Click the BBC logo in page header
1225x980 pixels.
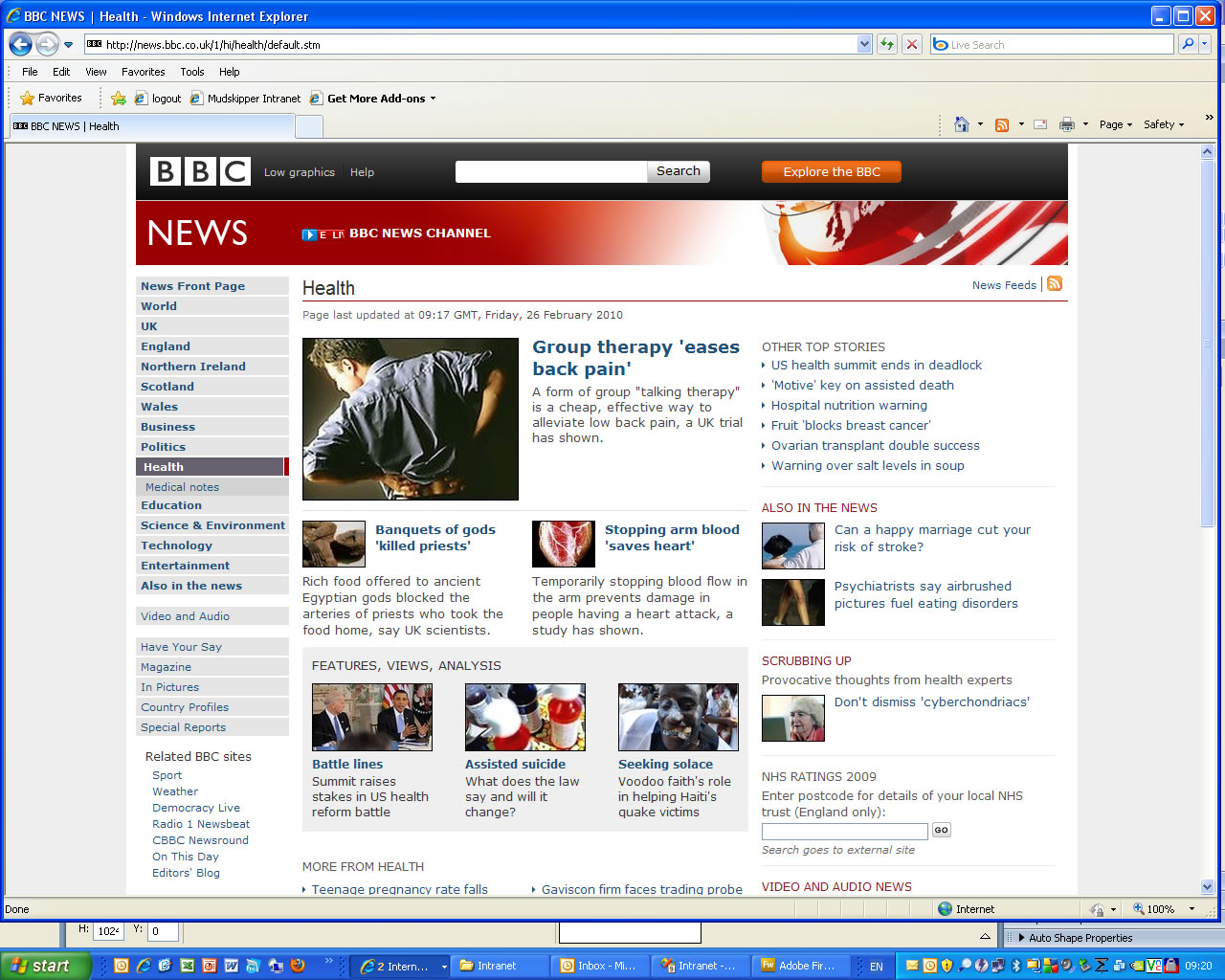point(200,171)
